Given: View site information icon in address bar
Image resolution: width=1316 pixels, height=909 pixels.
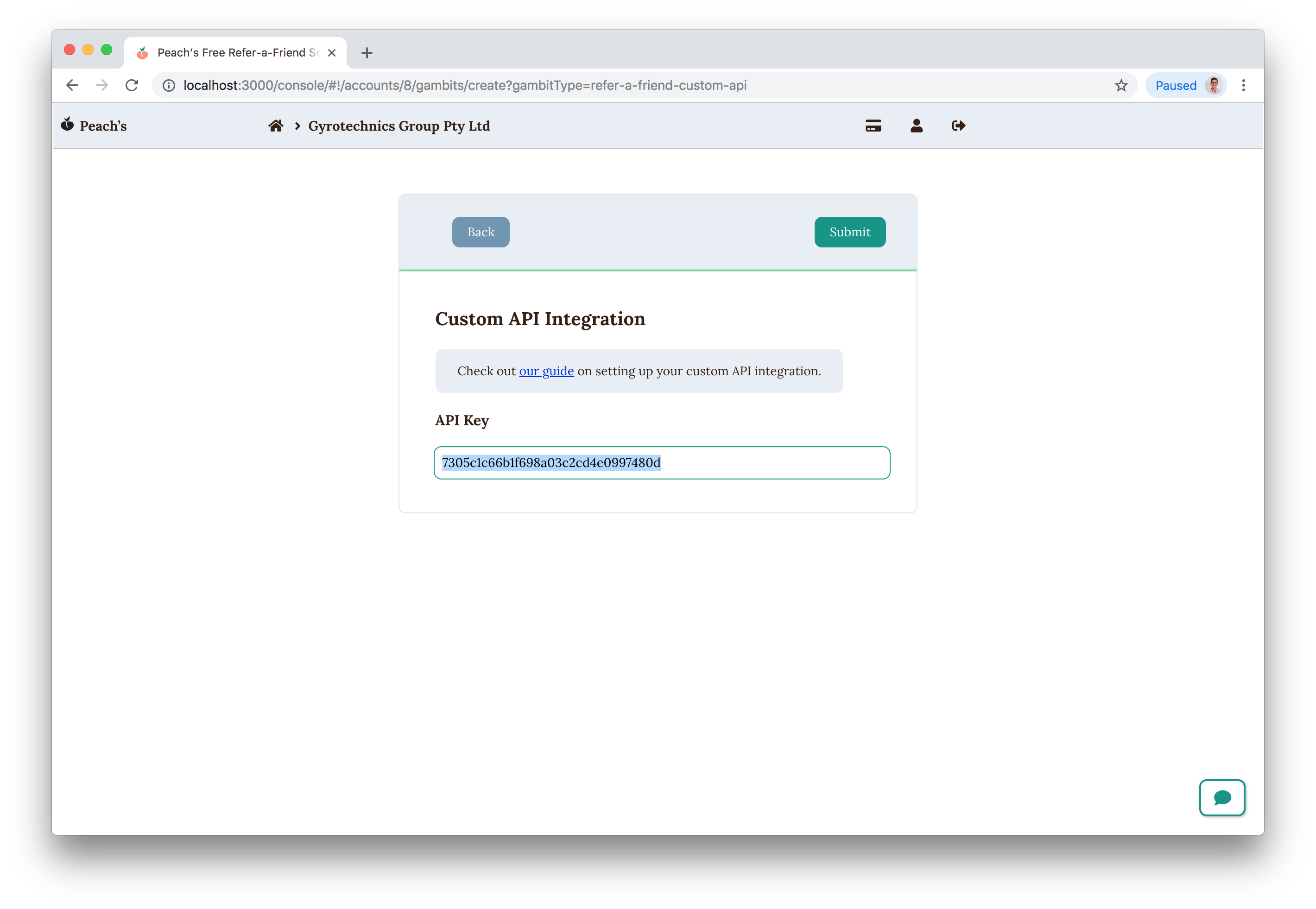Looking at the screenshot, I should coord(169,85).
